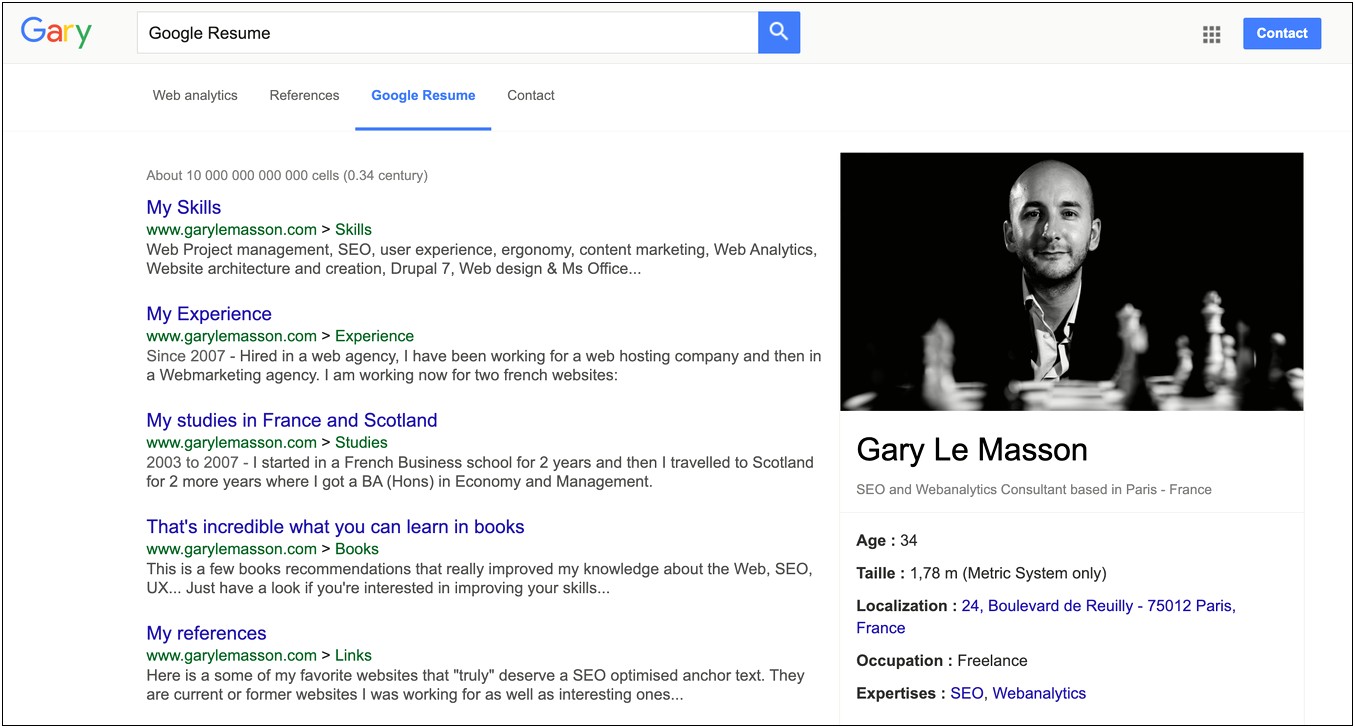
Task: Click the About 10 000 000 000 000 cells text
Action: tap(287, 175)
